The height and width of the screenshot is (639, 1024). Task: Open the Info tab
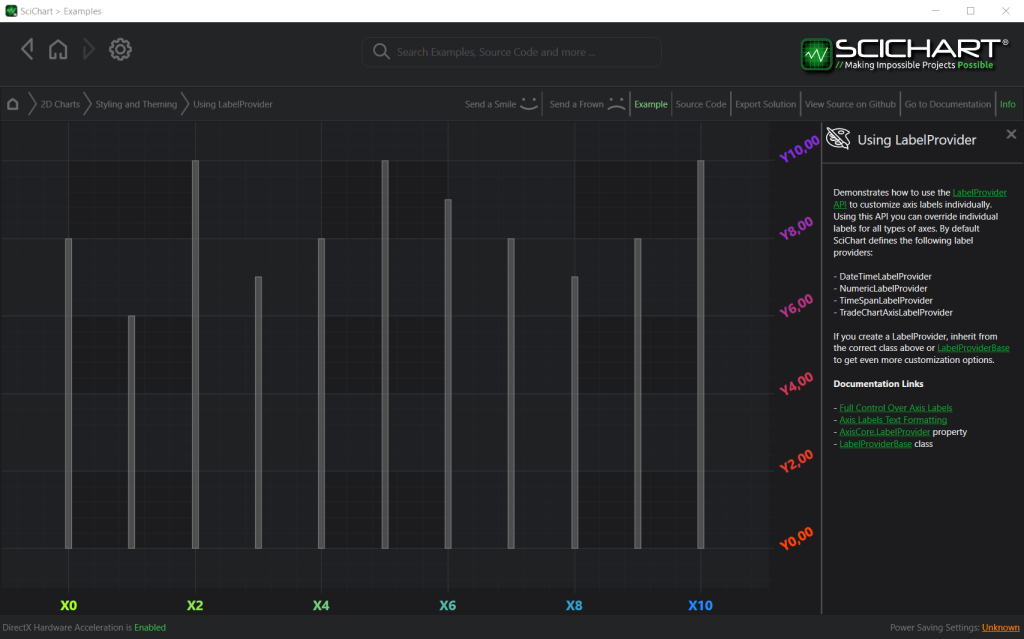pyautogui.click(x=1007, y=103)
